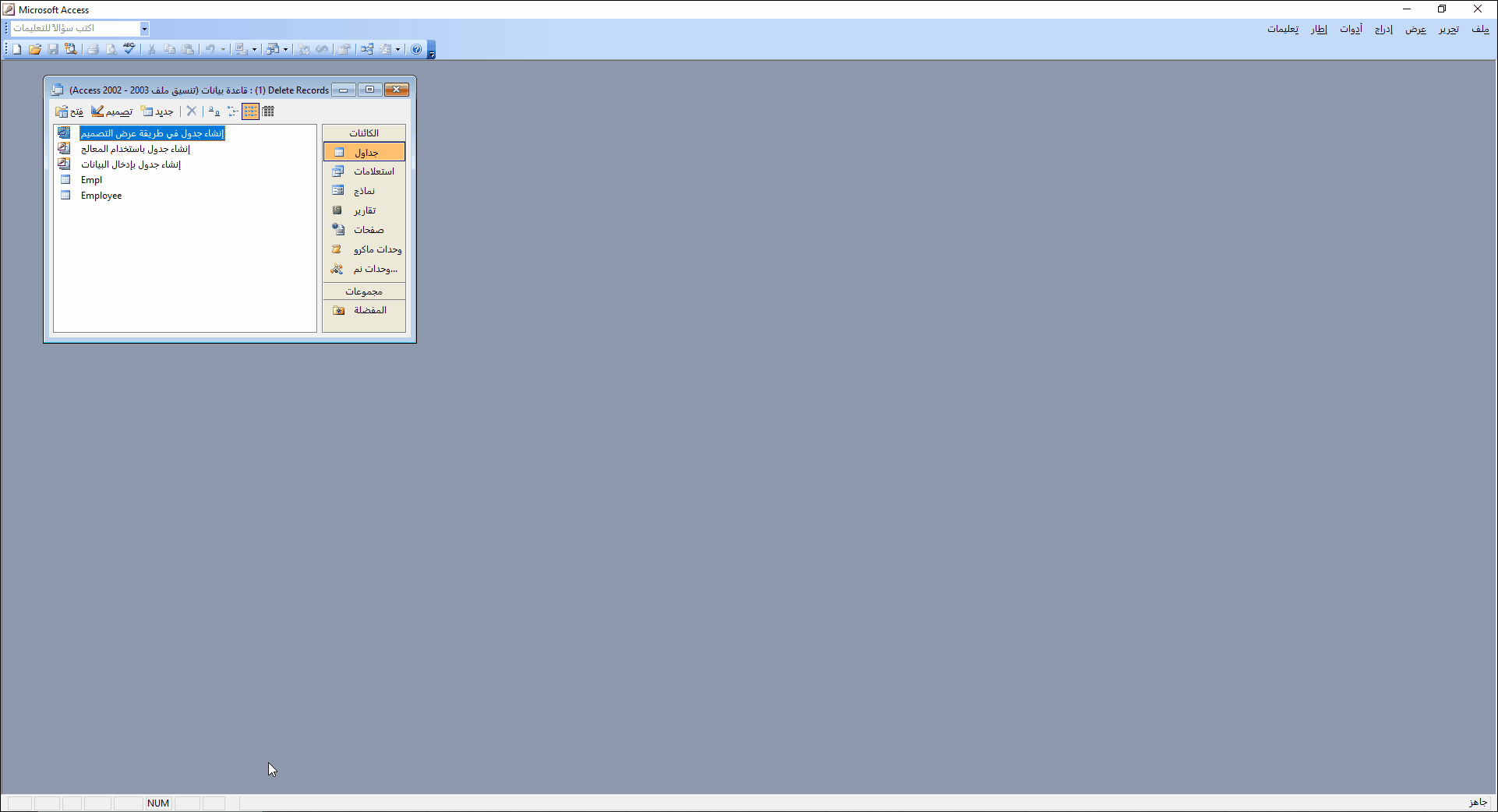Click the Open folder icon in toolbar
The width and height of the screenshot is (1498, 812).
coord(35,49)
